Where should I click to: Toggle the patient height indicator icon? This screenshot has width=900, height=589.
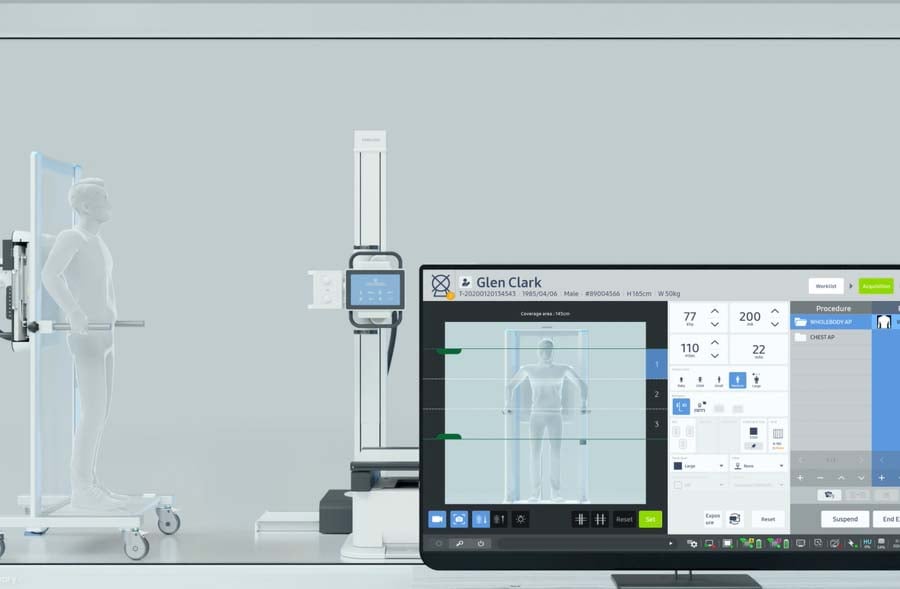(481, 518)
